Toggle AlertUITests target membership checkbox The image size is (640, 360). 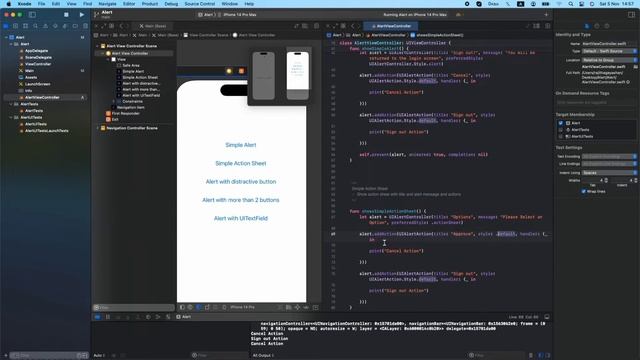pyautogui.click(x=560, y=136)
